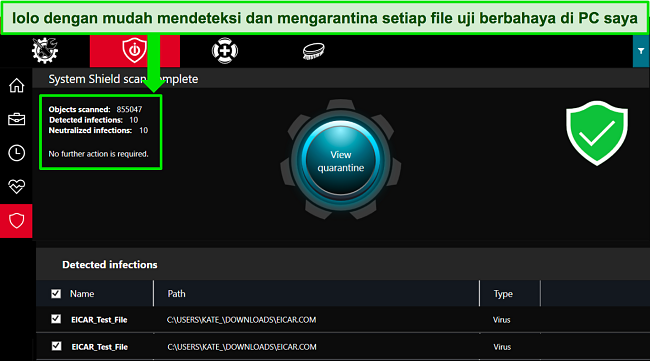Open the heartbeat health sidebar icon
Screen dimensions: 650x361
pyautogui.click(x=17, y=187)
